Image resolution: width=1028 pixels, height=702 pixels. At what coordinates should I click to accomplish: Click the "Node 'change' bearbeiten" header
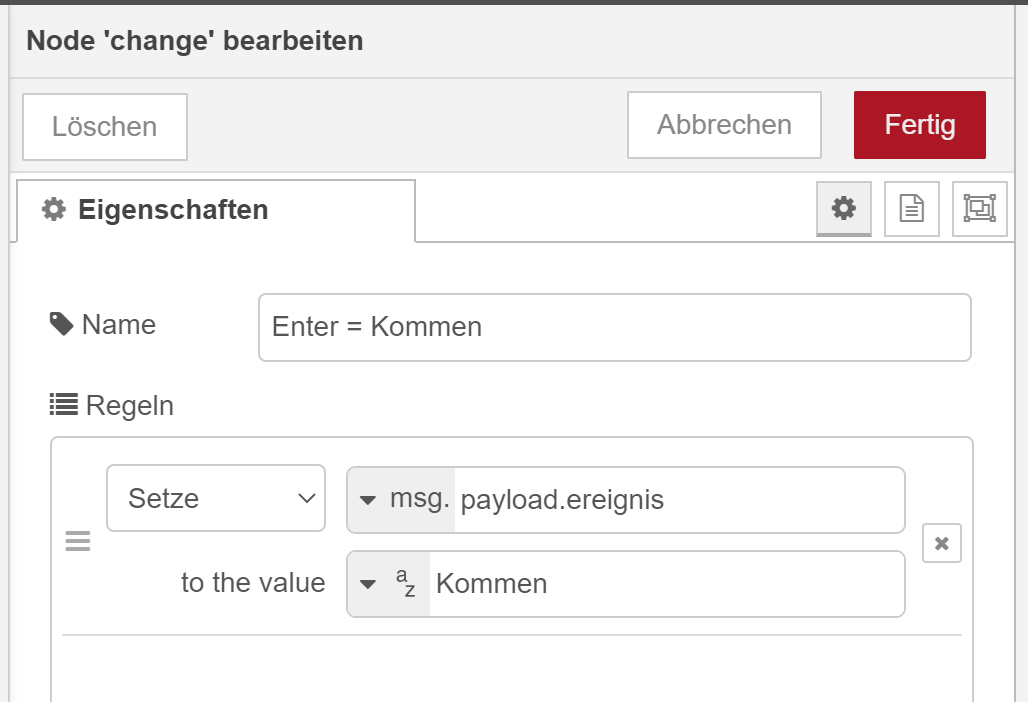click(194, 41)
